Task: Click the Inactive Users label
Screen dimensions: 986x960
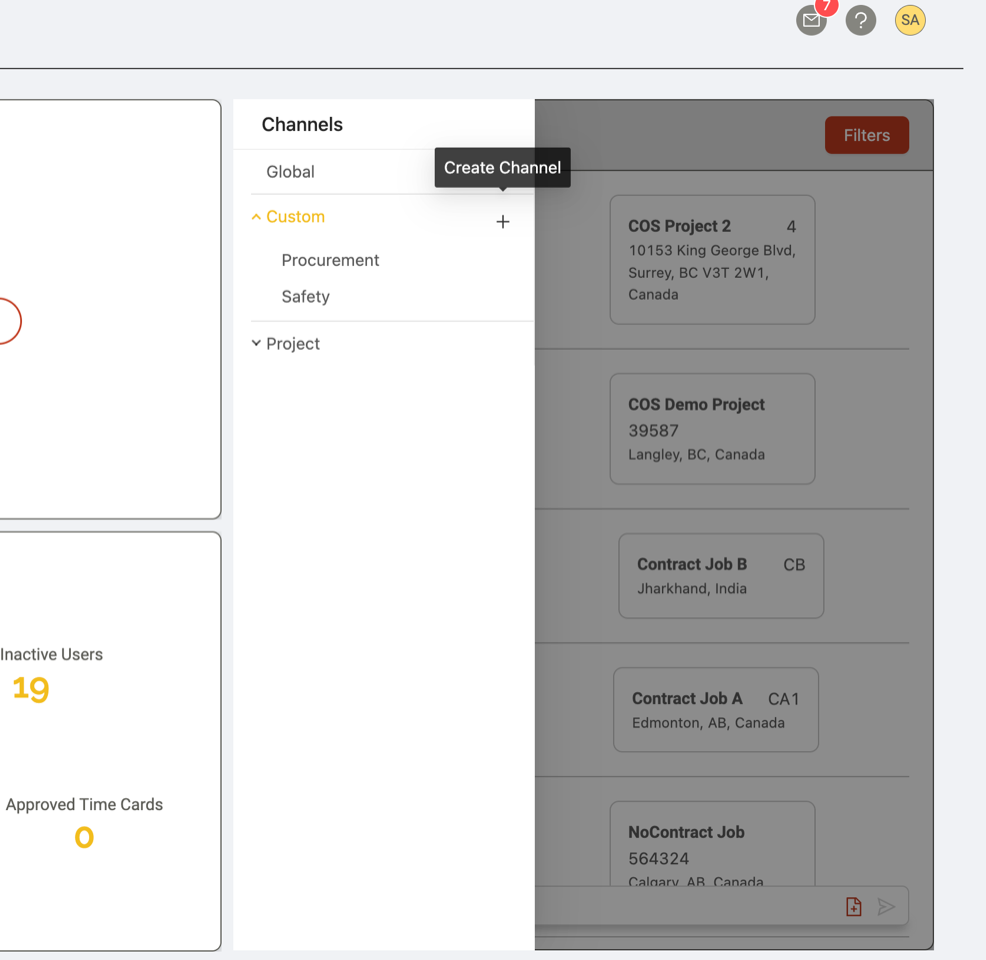Action: 51,654
